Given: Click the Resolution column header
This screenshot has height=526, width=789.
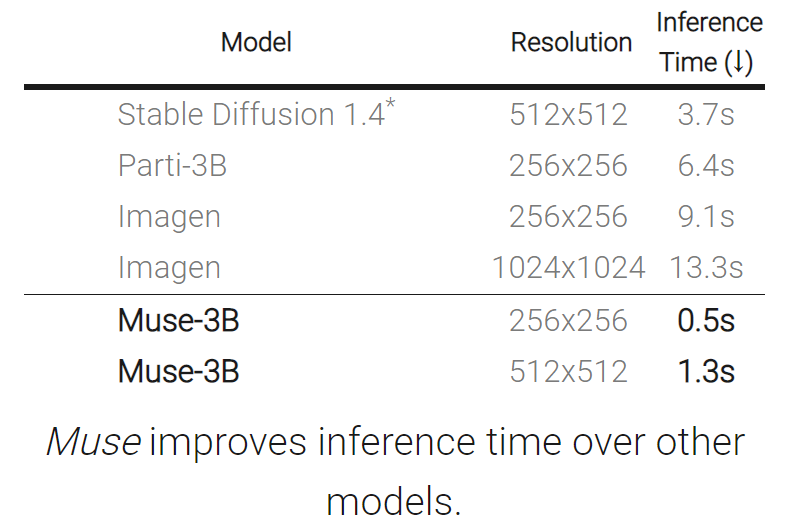Looking at the screenshot, I should 571,42.
